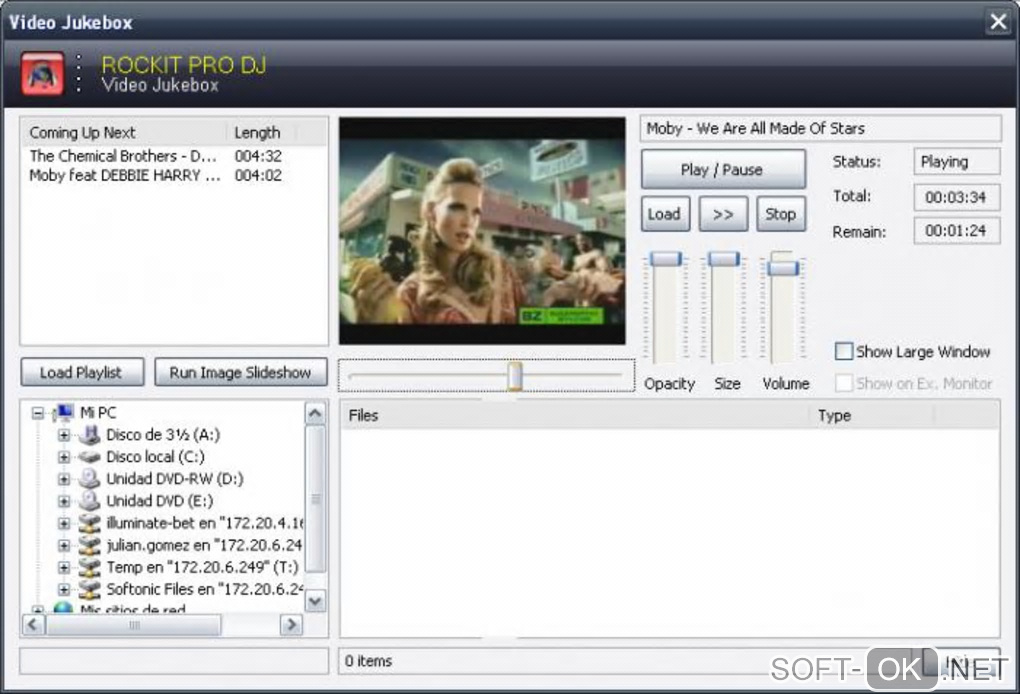
Task: Collapse the Mi PC tree node
Action: [x=38, y=413]
